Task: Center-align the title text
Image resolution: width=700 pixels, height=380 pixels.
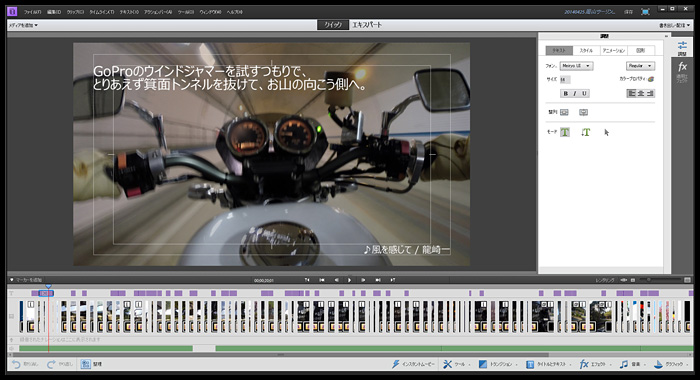Action: [641, 93]
